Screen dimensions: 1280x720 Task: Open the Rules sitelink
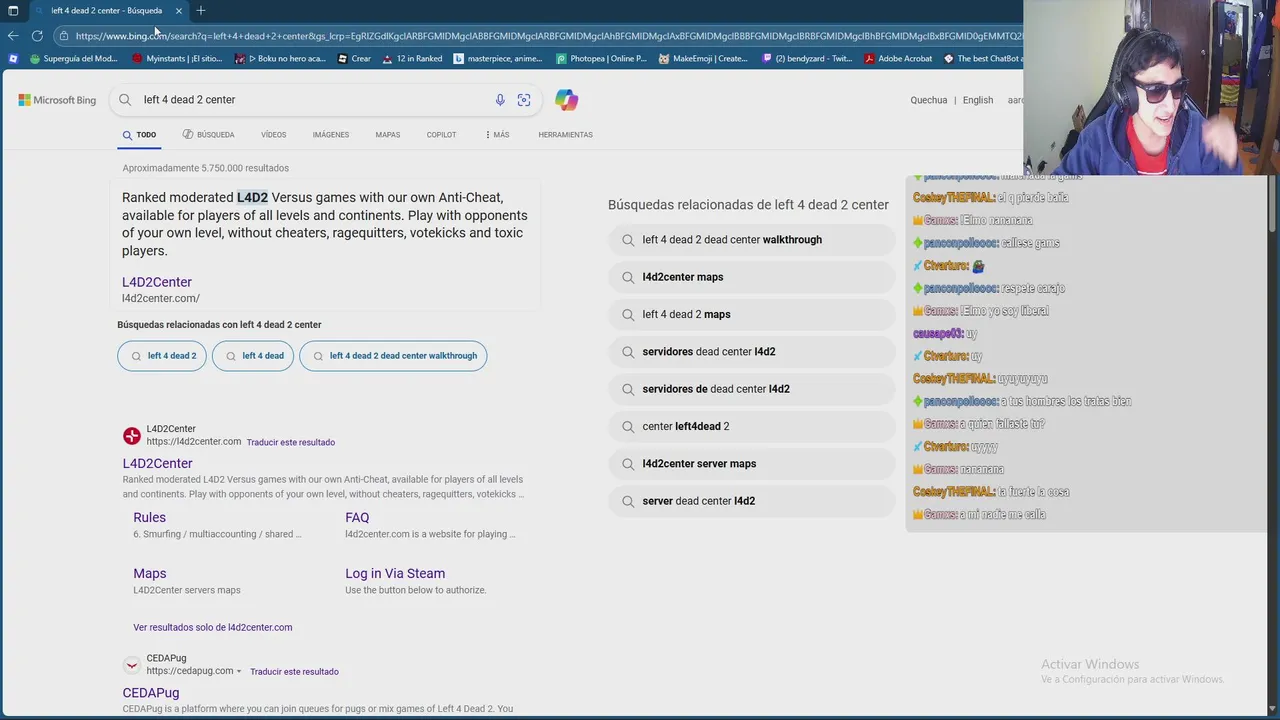click(149, 517)
